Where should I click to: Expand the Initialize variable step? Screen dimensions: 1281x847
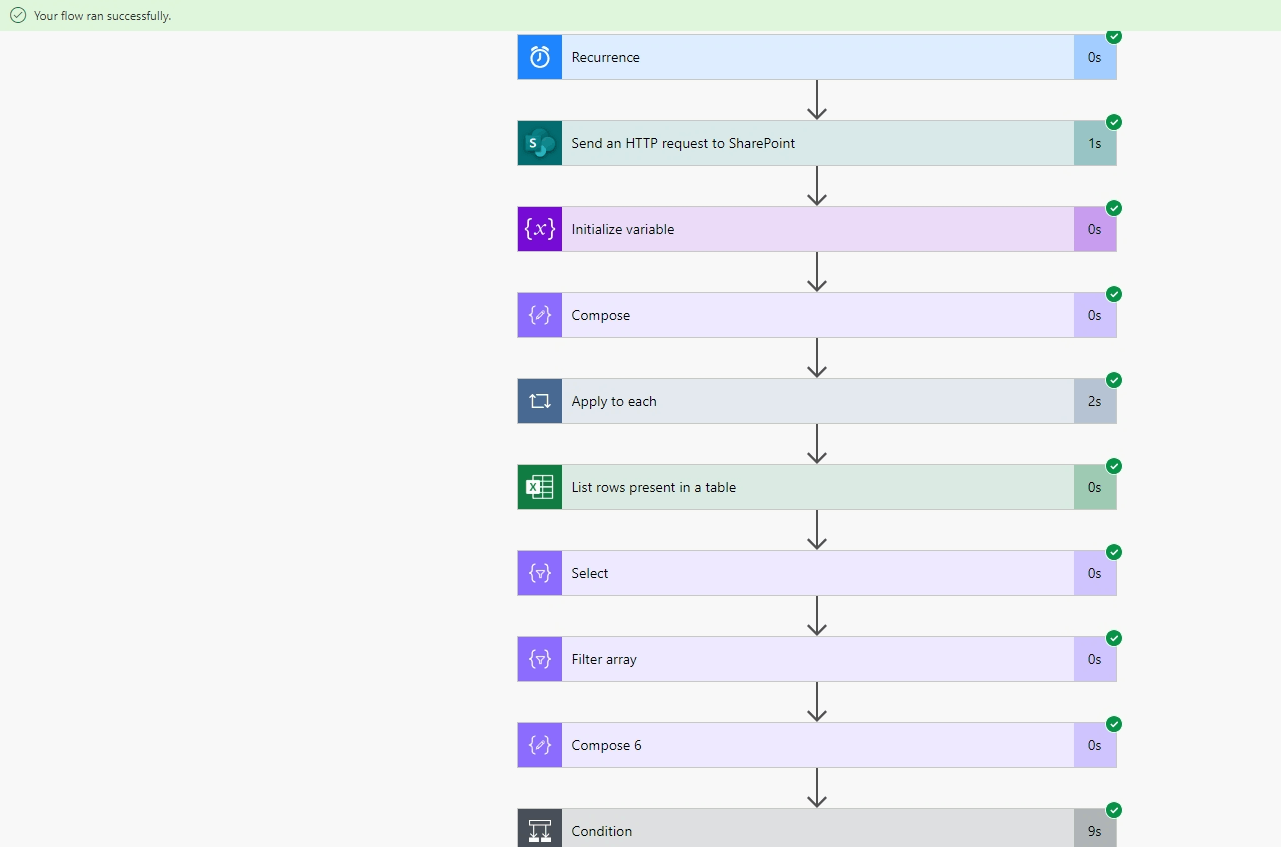coord(817,229)
